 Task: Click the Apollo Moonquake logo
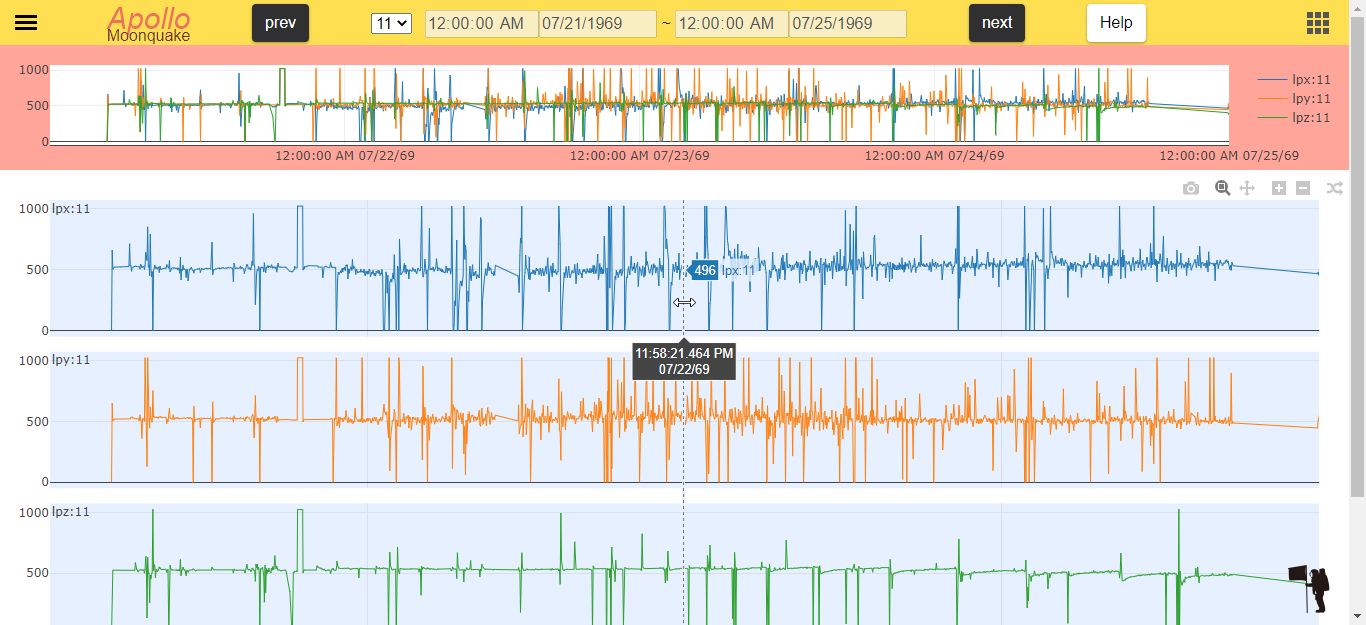point(149,23)
